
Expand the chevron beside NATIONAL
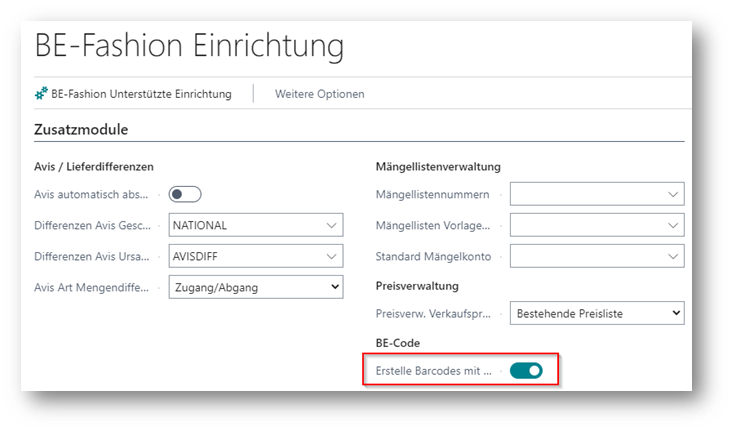(x=331, y=225)
